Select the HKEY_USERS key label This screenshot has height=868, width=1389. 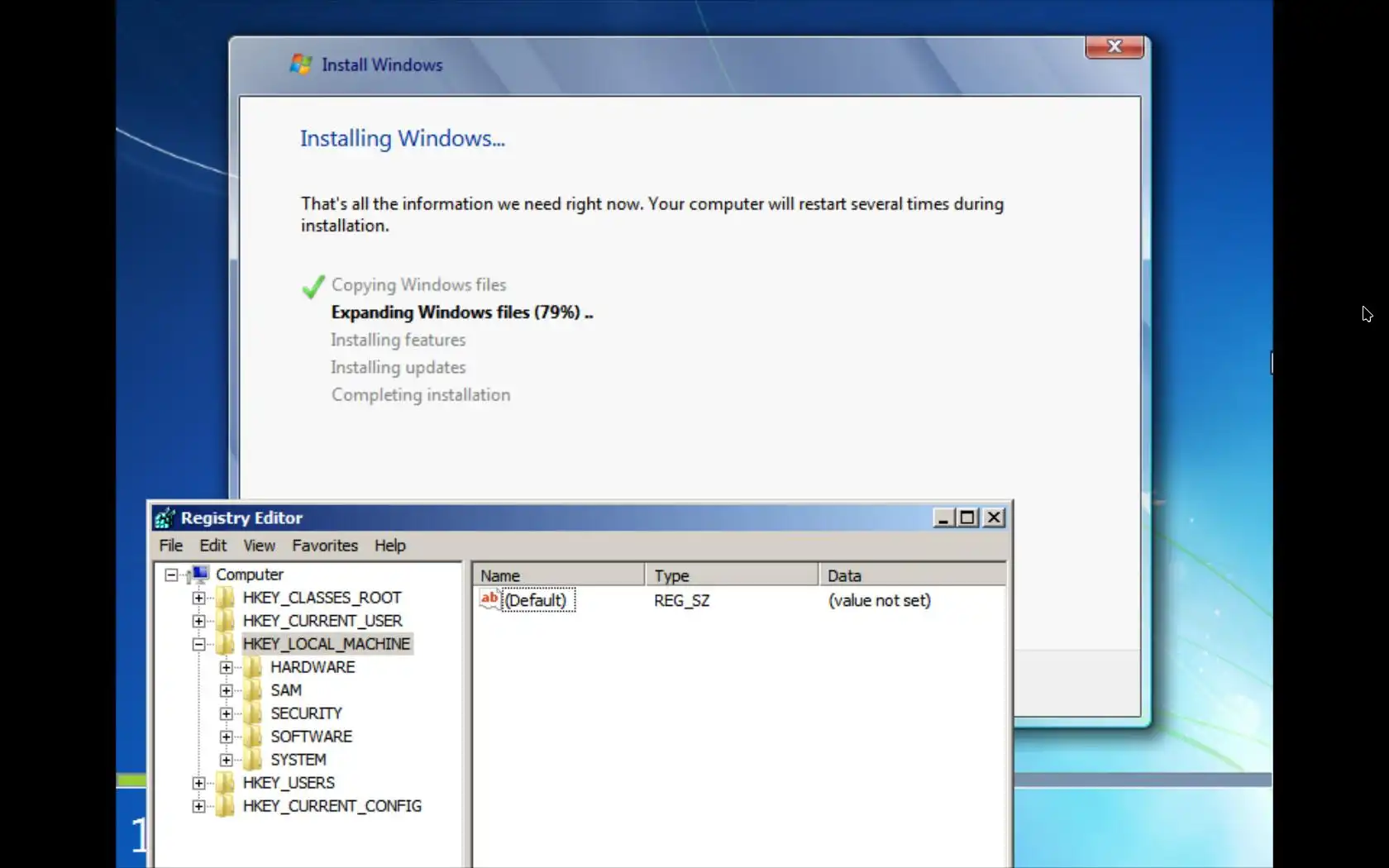point(289,783)
